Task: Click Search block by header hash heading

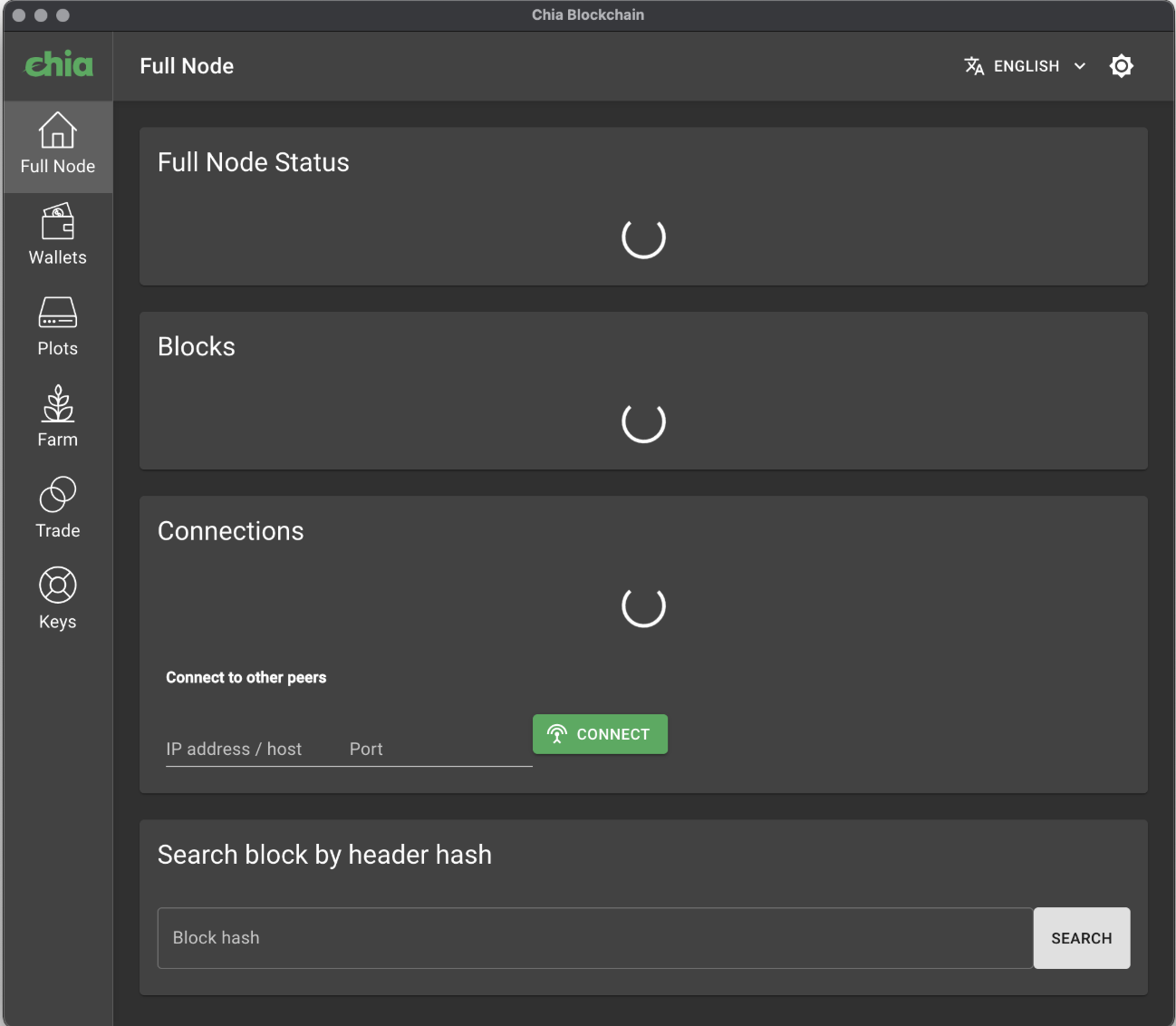Action: (324, 855)
